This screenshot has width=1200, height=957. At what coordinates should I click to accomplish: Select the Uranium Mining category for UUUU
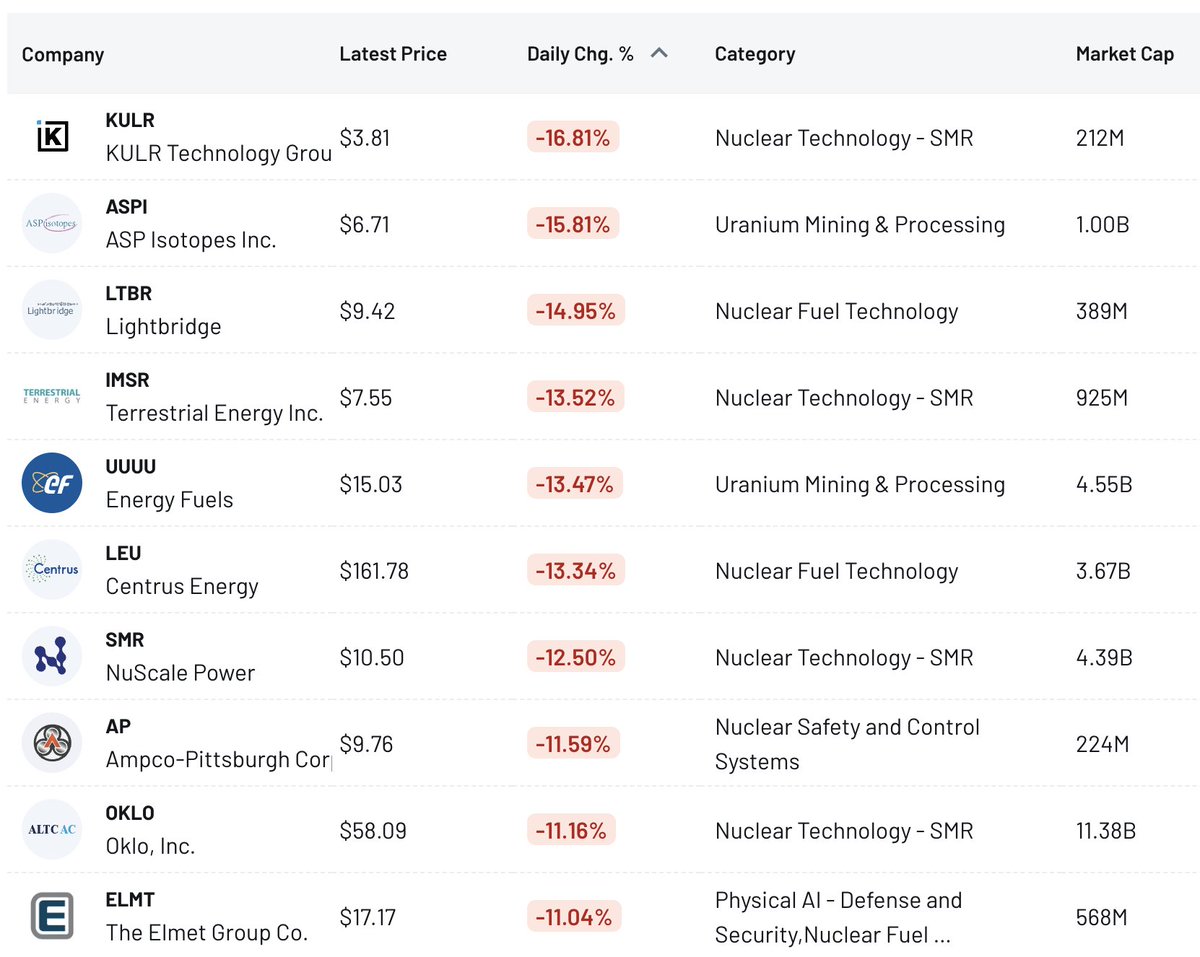pos(860,484)
